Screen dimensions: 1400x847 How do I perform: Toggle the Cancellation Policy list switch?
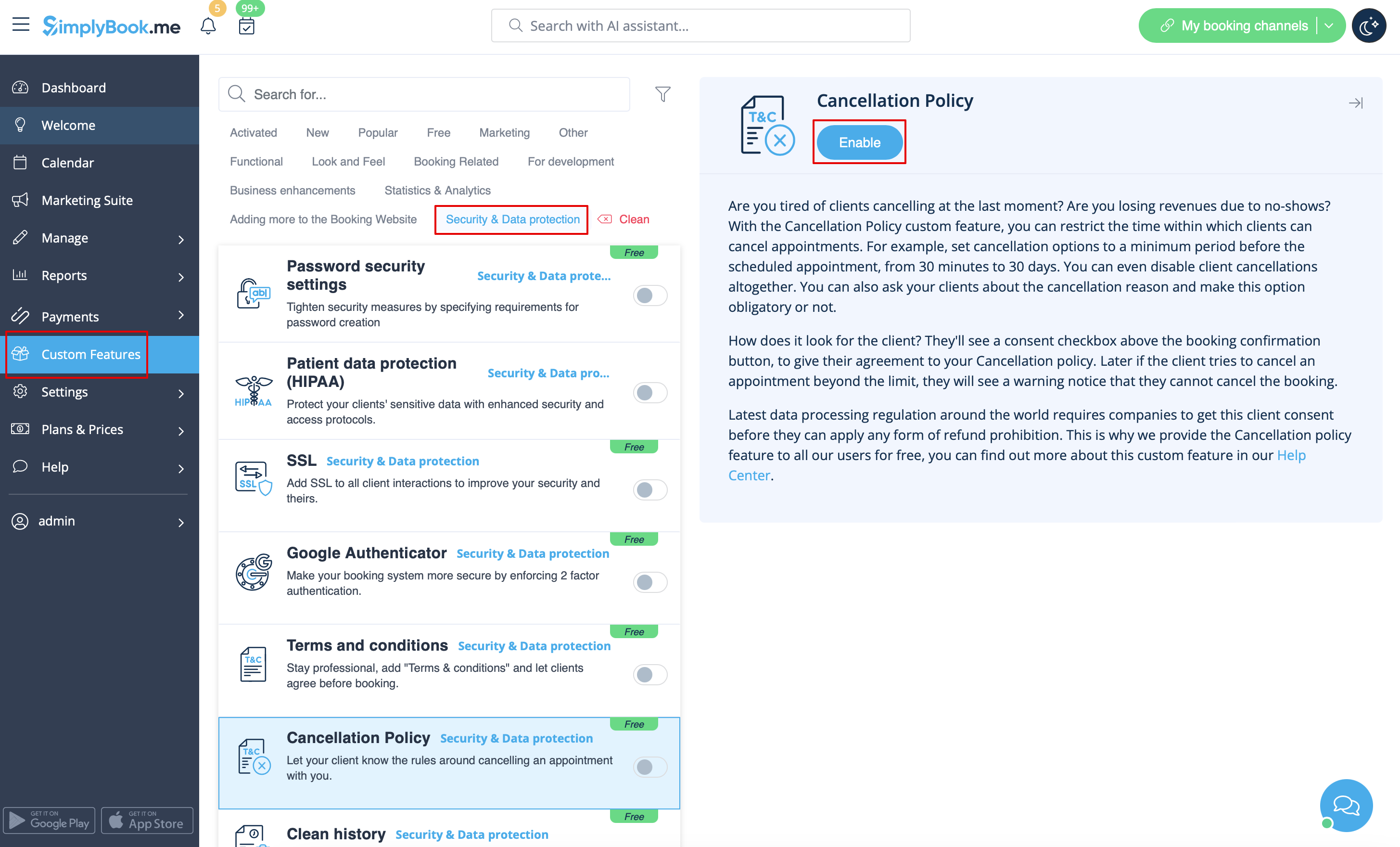pyautogui.click(x=650, y=767)
